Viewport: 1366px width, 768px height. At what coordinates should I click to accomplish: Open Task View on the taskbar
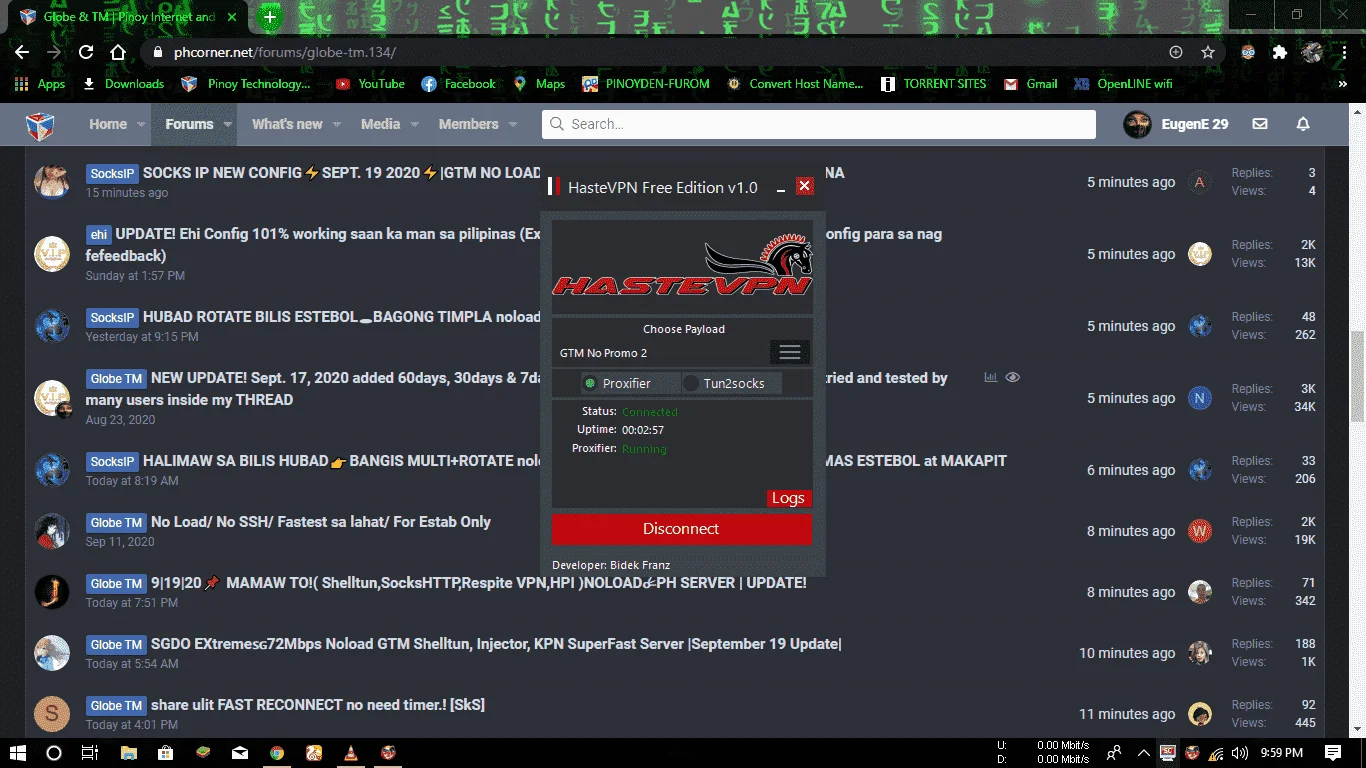click(x=90, y=752)
